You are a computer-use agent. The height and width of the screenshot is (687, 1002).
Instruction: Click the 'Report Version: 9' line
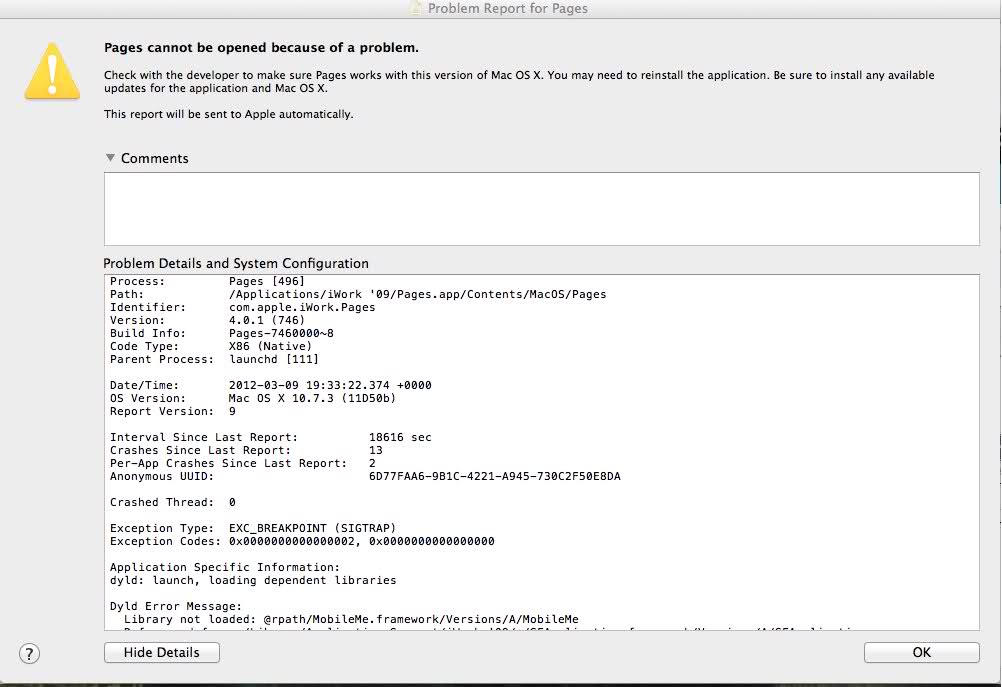[x=173, y=411]
